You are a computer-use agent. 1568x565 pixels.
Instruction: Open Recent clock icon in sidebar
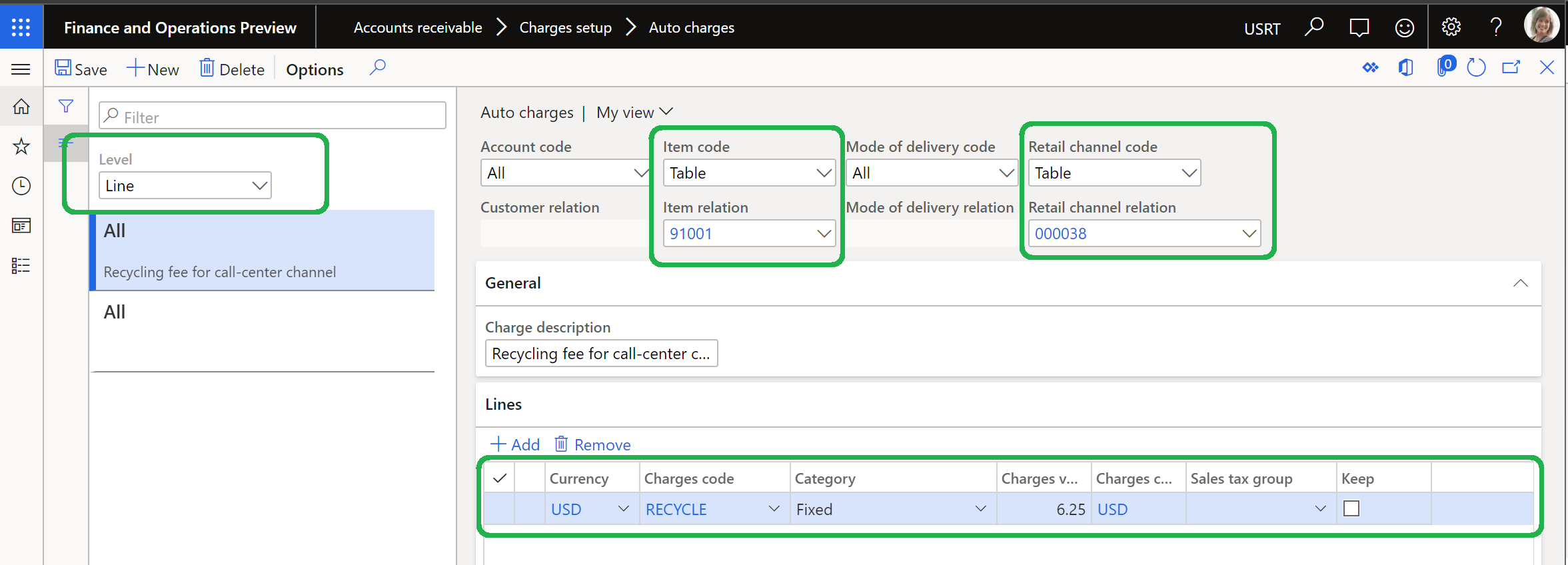coord(21,186)
